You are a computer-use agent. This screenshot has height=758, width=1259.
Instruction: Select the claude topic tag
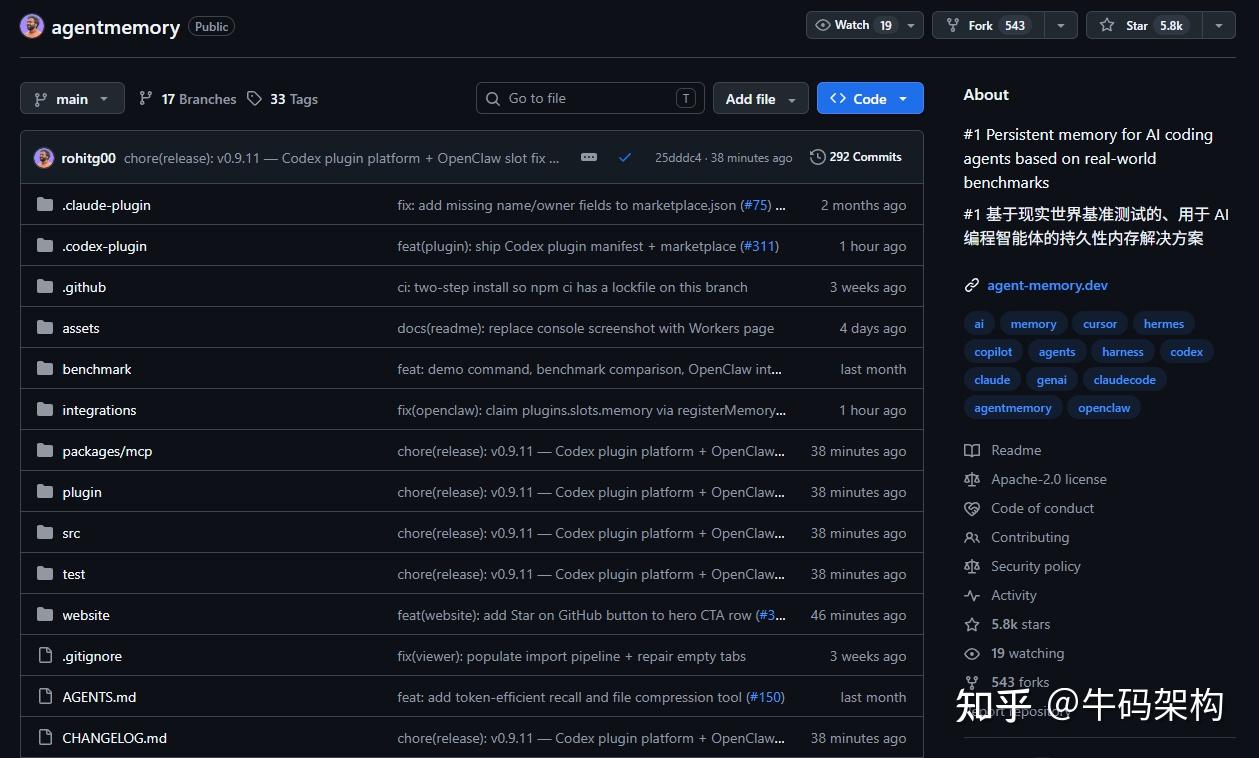pos(992,380)
